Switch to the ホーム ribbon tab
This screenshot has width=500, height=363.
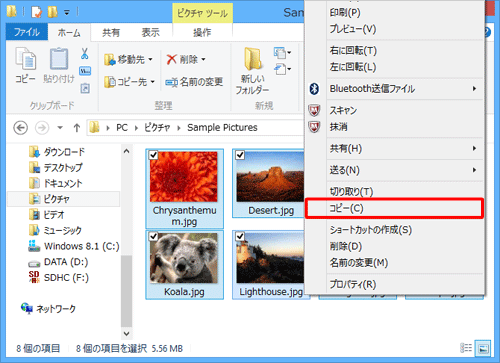pos(69,33)
